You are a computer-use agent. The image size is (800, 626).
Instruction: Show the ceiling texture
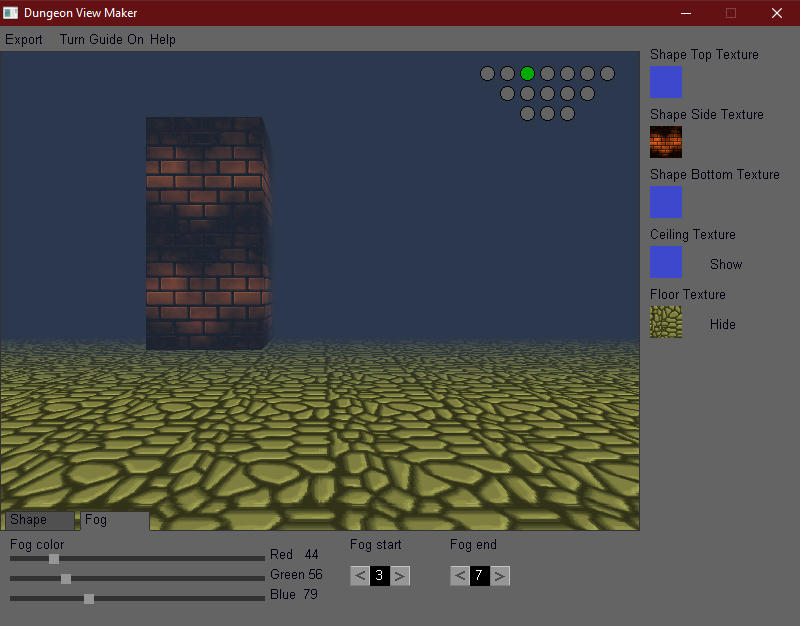(x=726, y=264)
